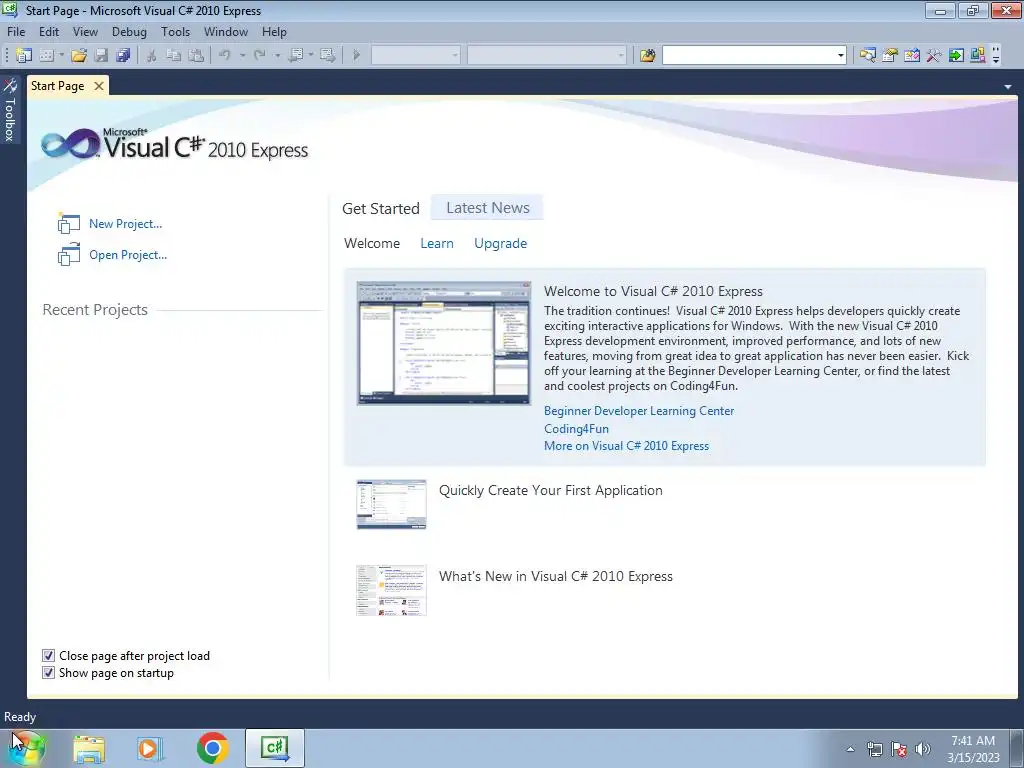Screen dimensions: 1024x768
Task: Click the Save floppy disk icon
Action: point(101,56)
